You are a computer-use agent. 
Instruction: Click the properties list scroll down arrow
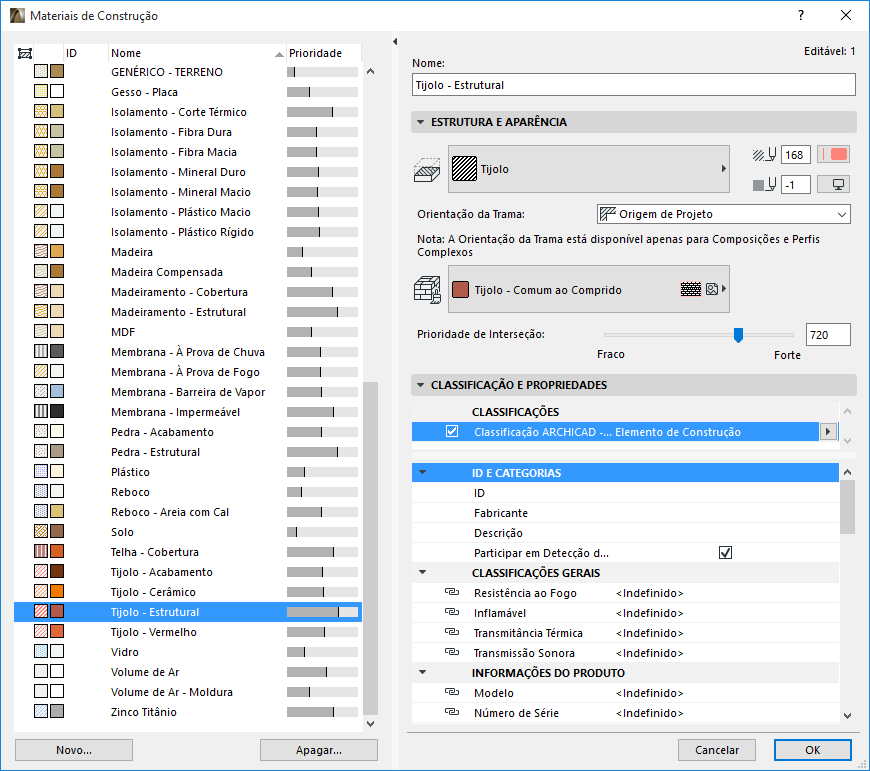[x=847, y=716]
